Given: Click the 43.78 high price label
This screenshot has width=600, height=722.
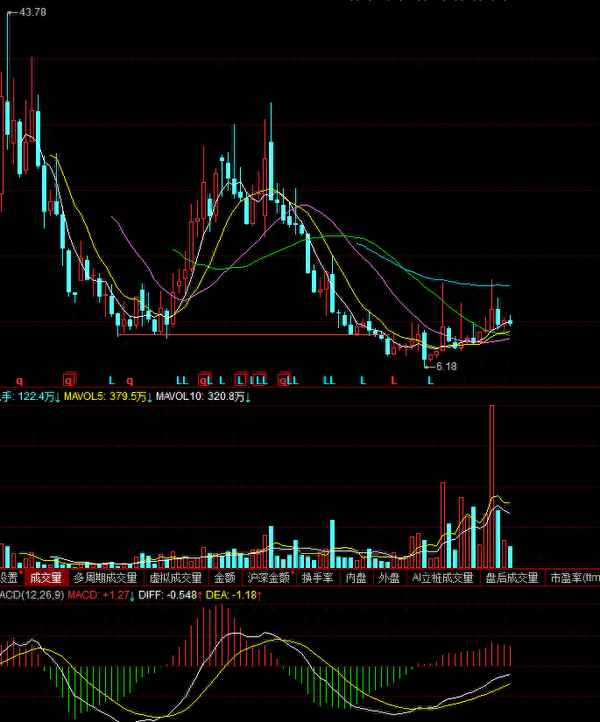Looking at the screenshot, I should 32,11.
